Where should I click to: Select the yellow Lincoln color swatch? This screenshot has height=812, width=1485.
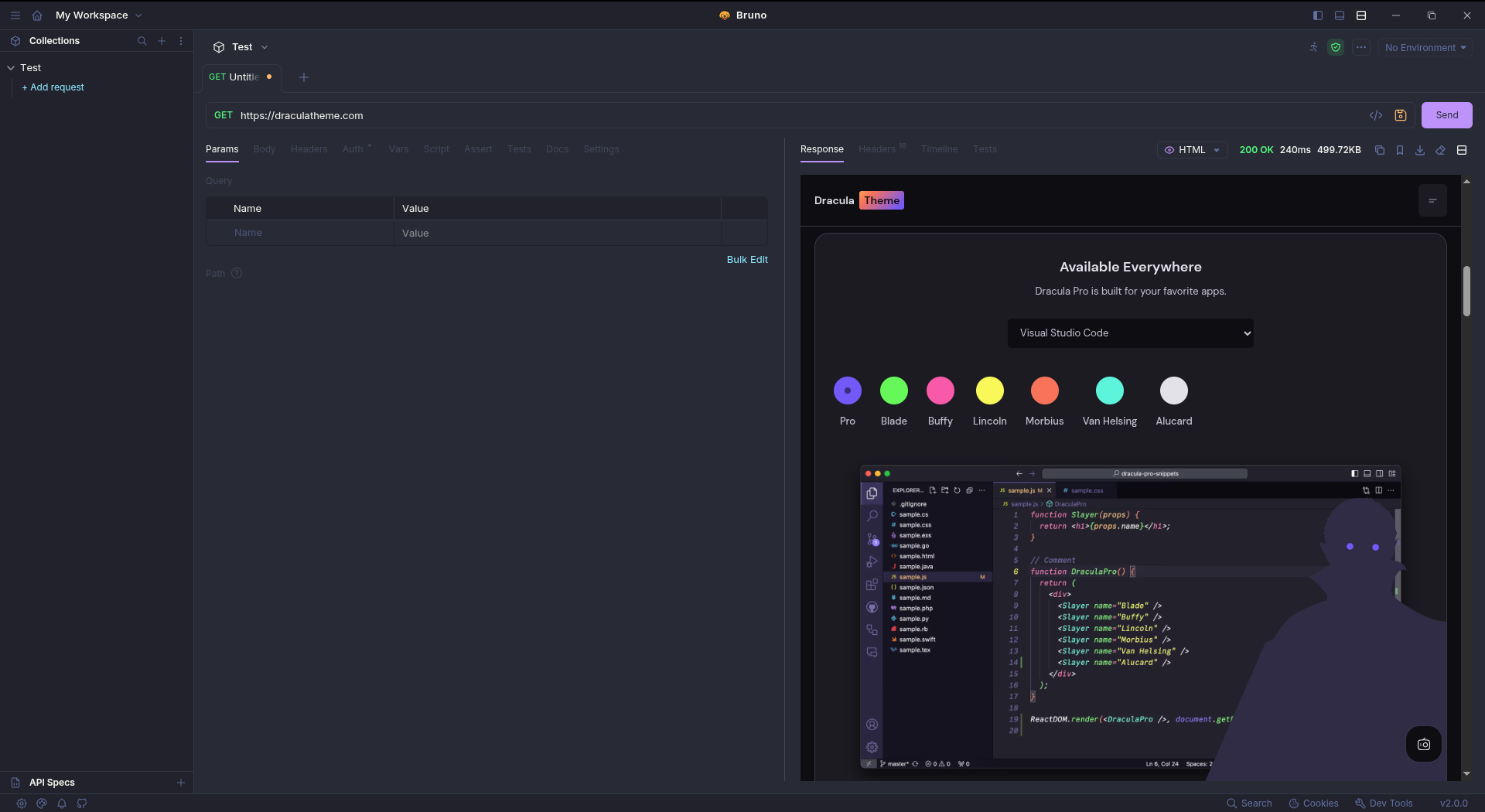coord(990,391)
